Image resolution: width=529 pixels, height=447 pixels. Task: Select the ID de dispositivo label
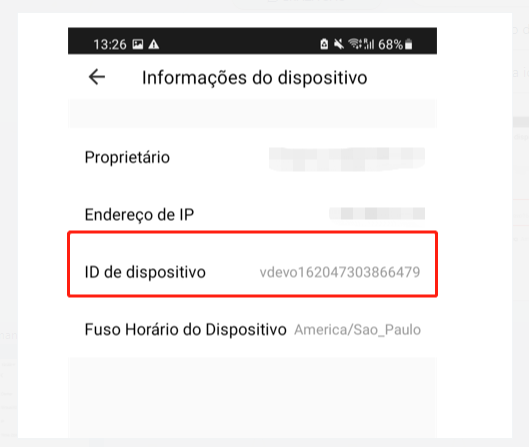pos(145,272)
